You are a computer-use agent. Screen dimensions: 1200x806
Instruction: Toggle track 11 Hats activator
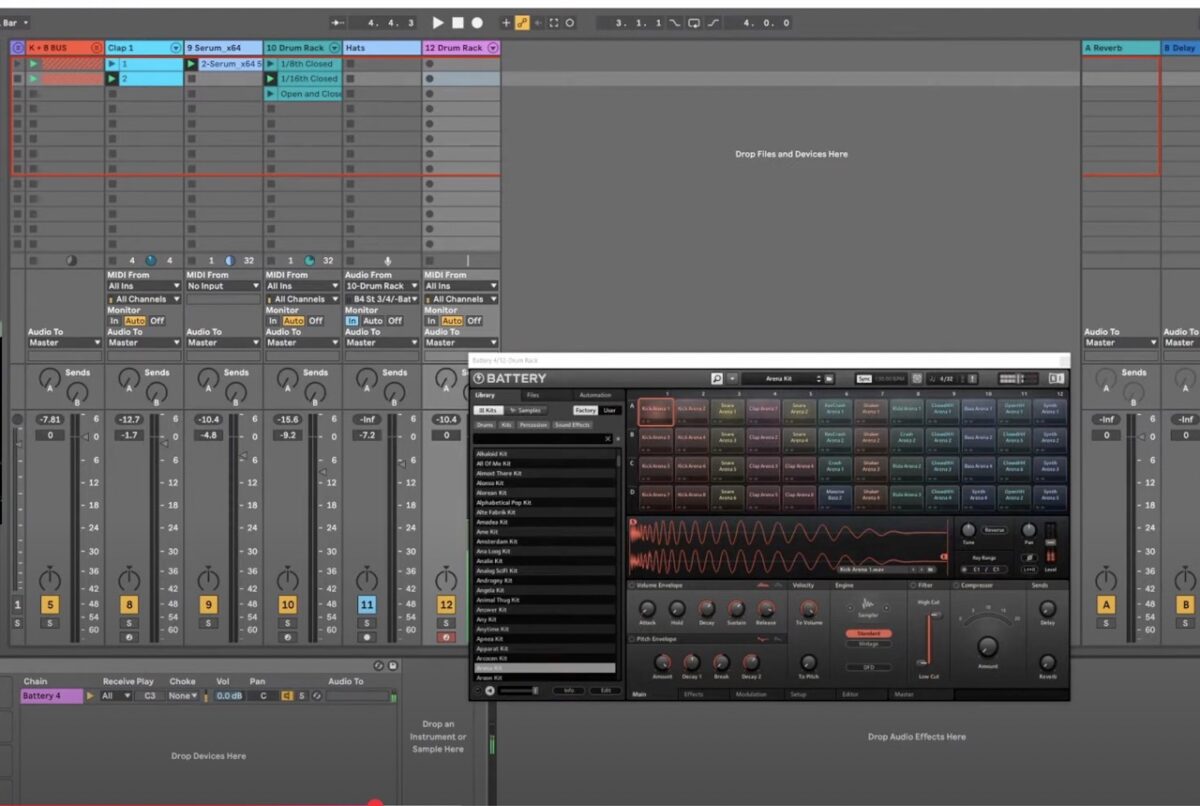coord(366,605)
